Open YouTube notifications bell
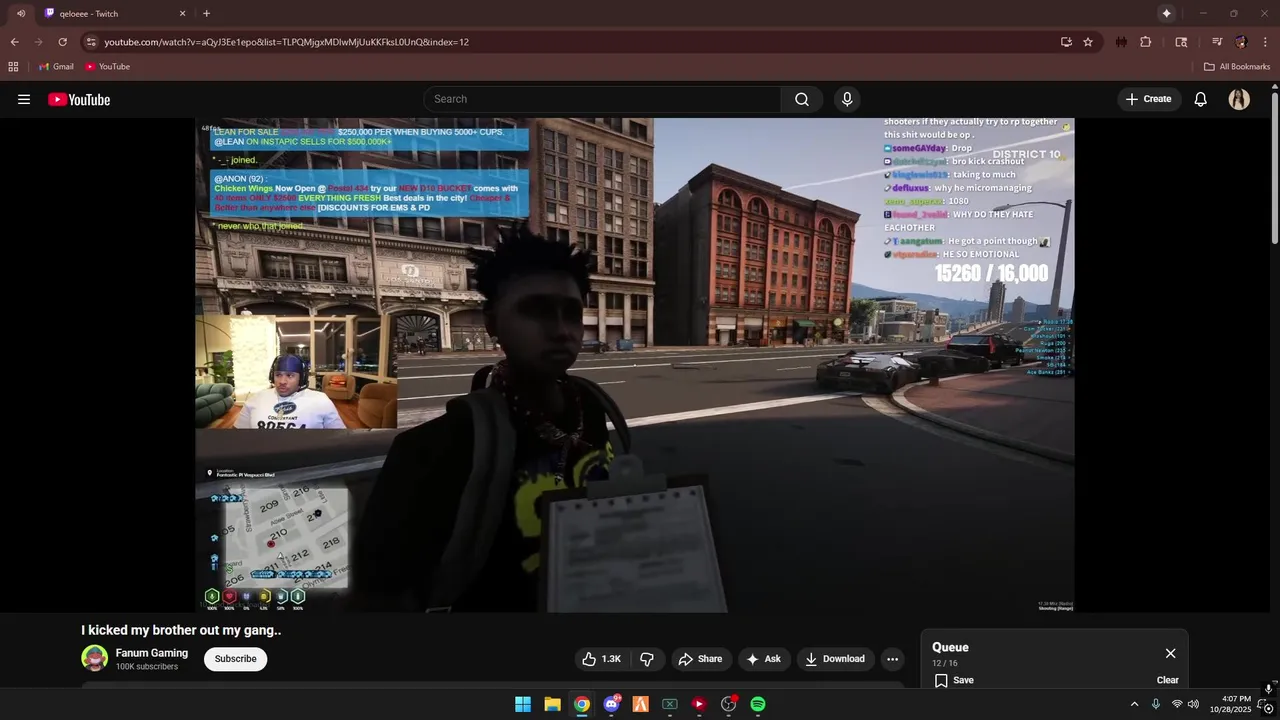Screen dimensions: 1280x720 (1201, 99)
